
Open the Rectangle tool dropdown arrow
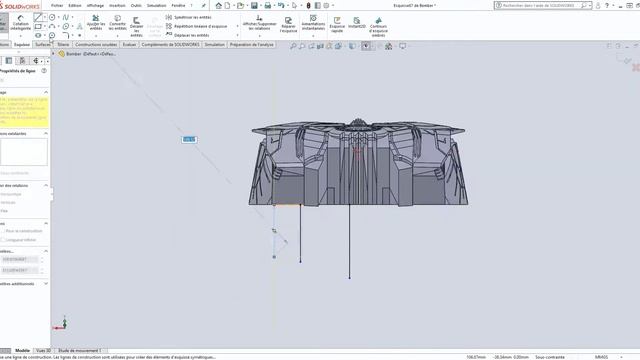pyautogui.click(x=45, y=27)
